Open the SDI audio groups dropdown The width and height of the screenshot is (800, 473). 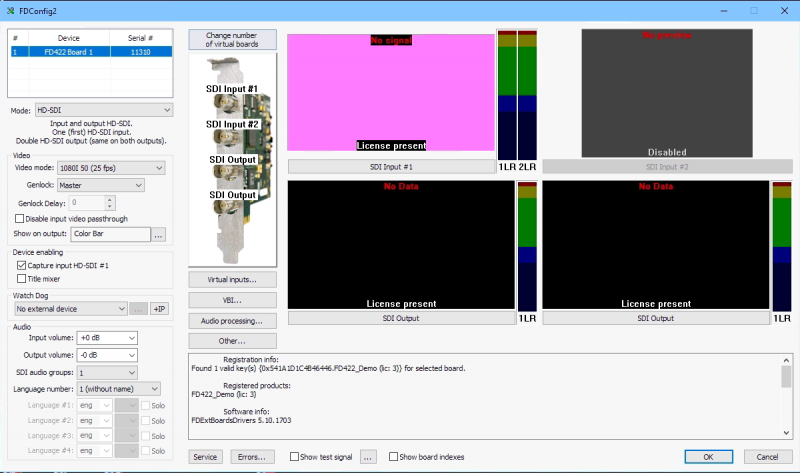click(x=107, y=372)
